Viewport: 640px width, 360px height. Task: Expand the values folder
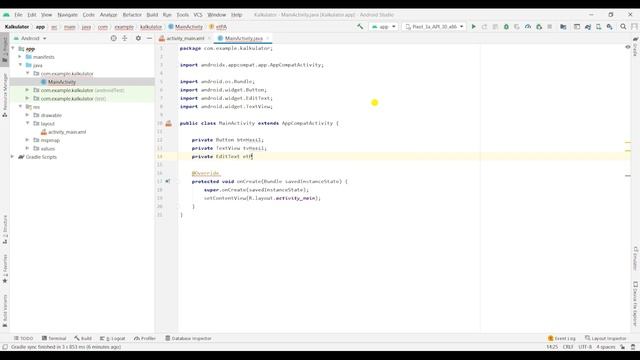pos(28,148)
